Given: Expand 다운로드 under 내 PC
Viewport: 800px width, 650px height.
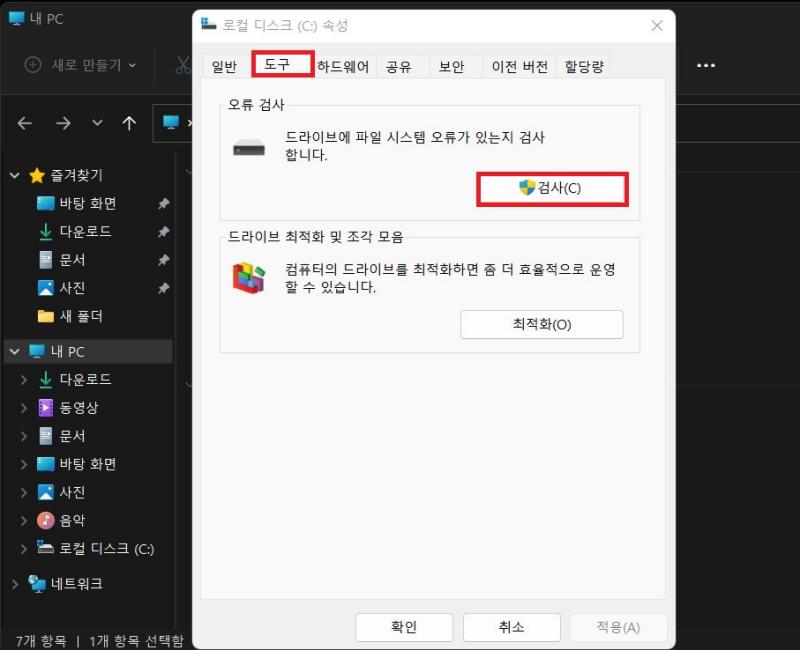Looking at the screenshot, I should tap(23, 380).
